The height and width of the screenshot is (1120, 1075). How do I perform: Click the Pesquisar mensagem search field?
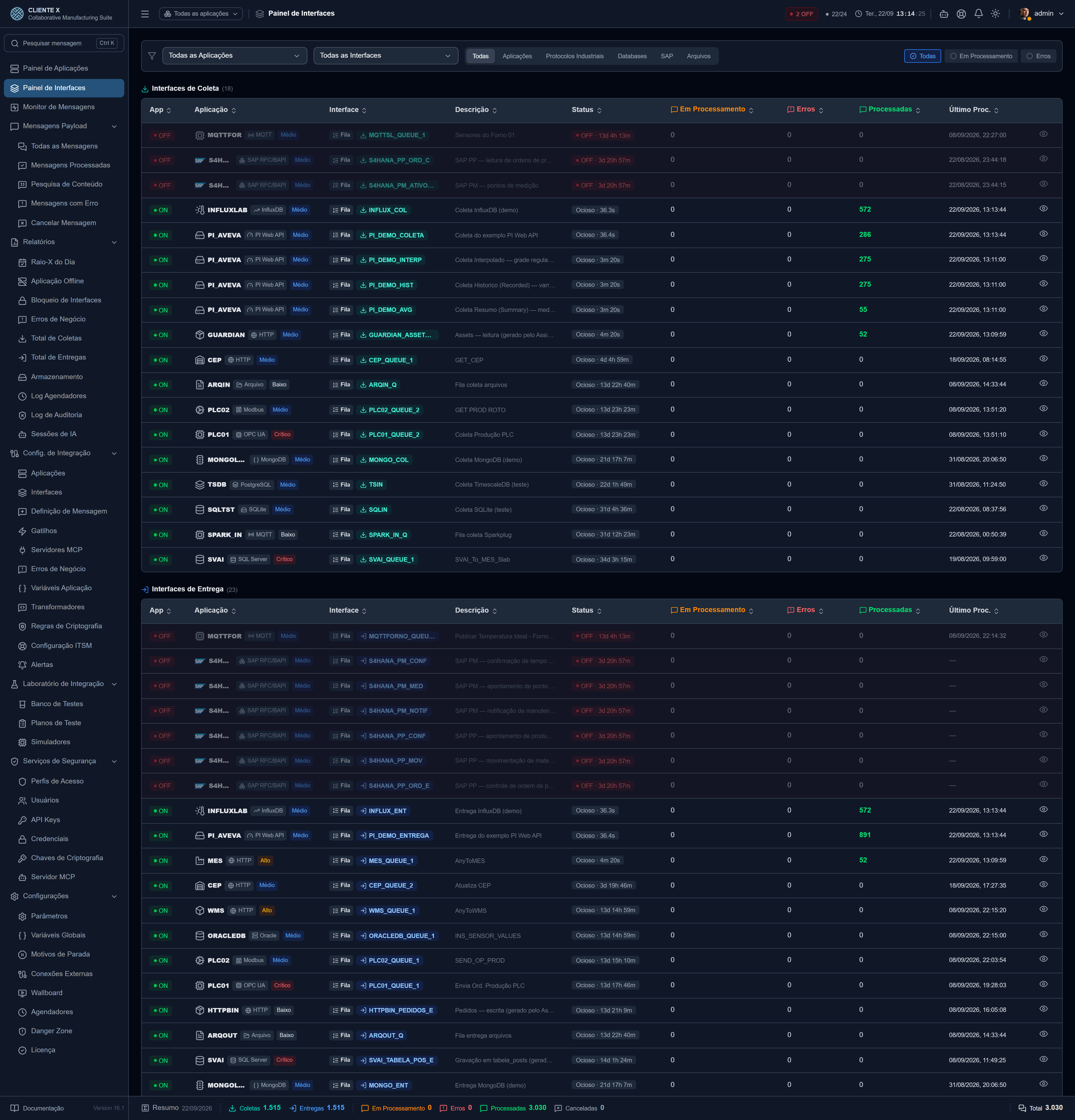[x=64, y=43]
